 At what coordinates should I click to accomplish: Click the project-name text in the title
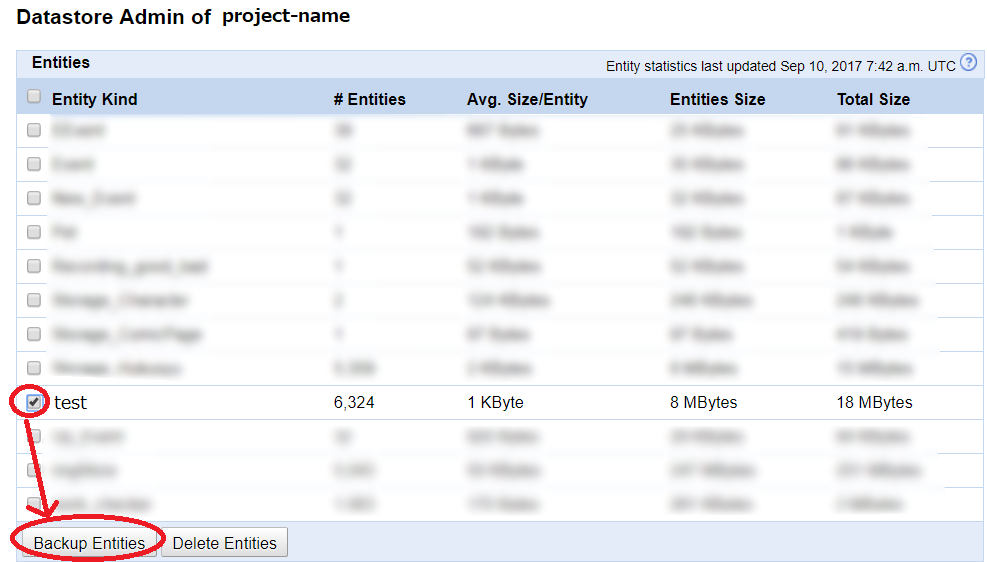[x=286, y=16]
